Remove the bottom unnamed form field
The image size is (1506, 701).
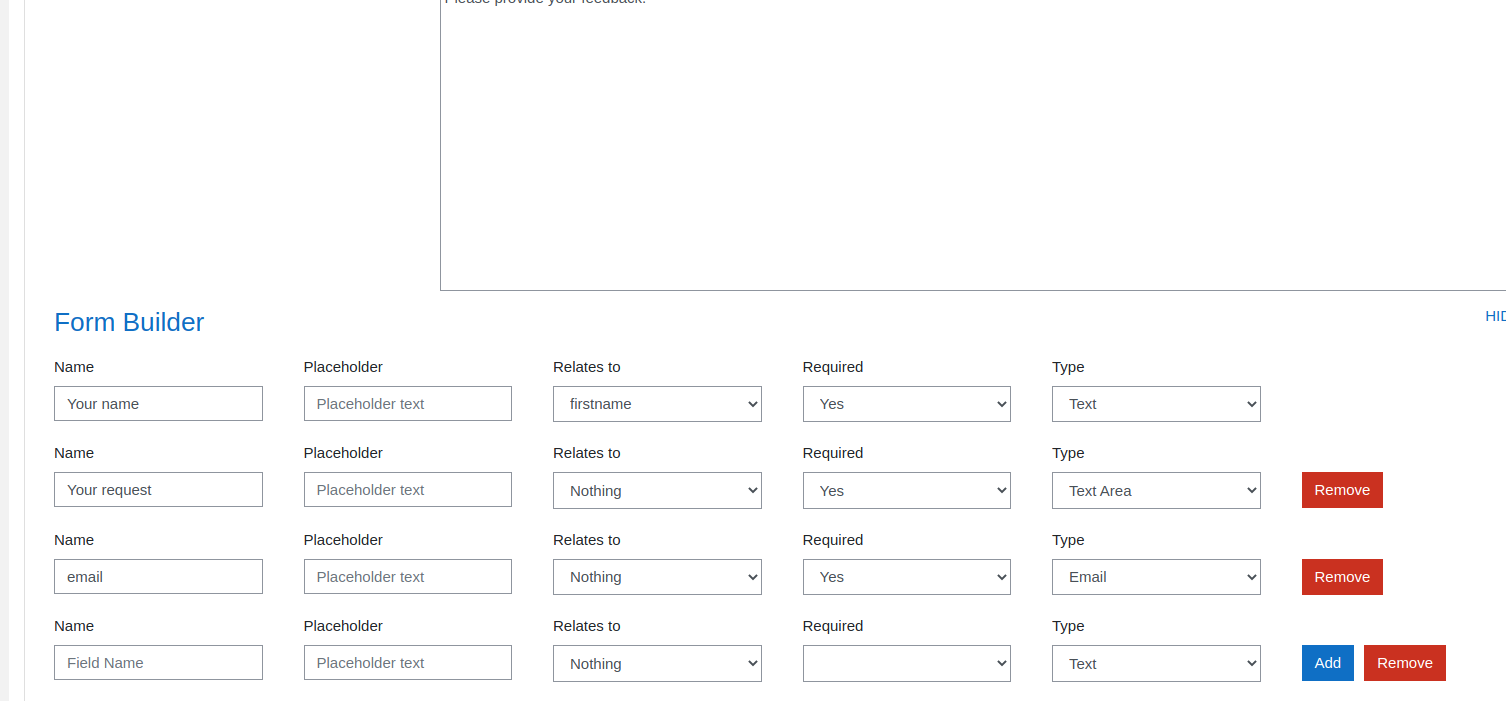click(1404, 663)
